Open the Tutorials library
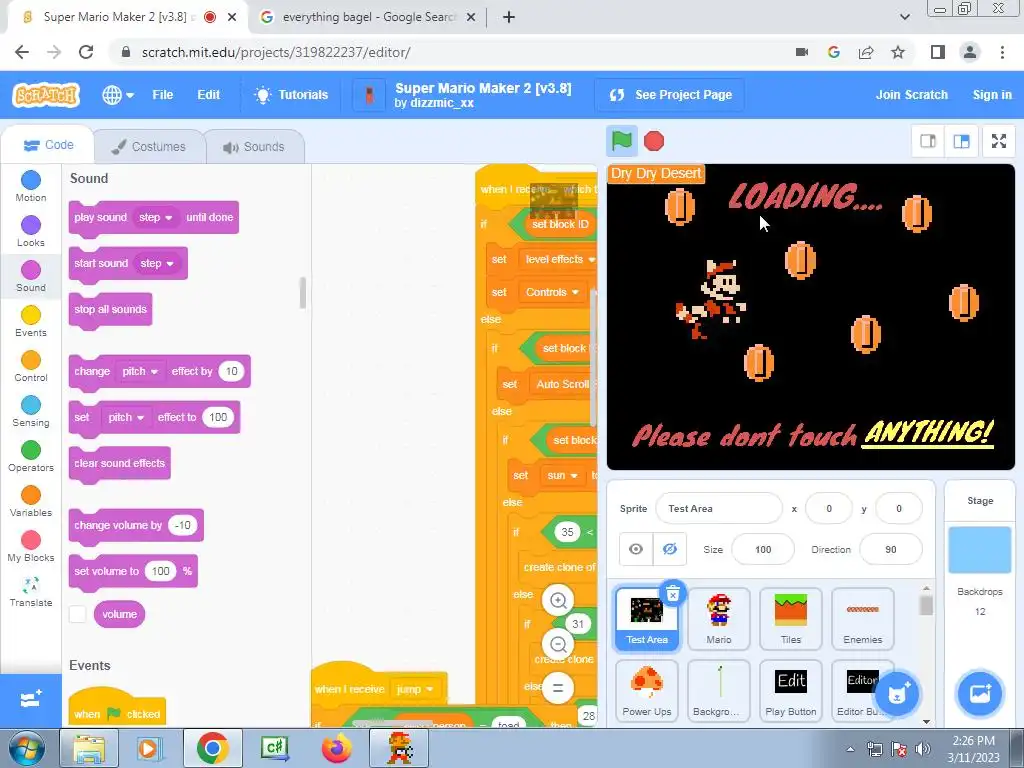 (x=291, y=95)
